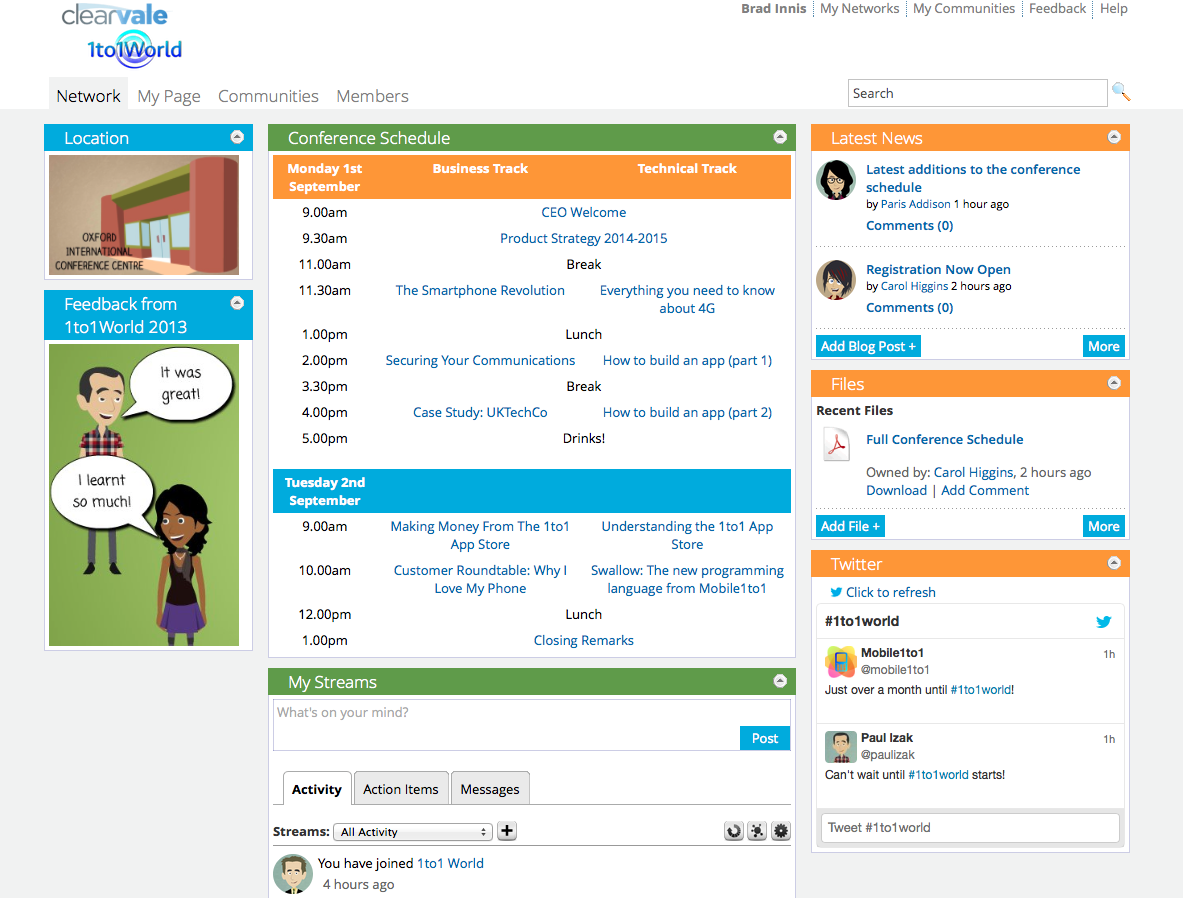Open Case Study: UKTechCo session
1183x898 pixels.
pos(480,412)
